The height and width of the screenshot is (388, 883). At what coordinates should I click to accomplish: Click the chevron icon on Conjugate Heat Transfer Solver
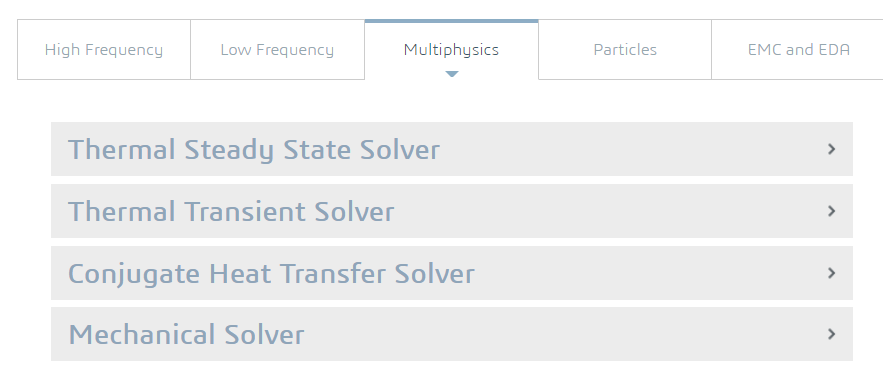tap(831, 273)
